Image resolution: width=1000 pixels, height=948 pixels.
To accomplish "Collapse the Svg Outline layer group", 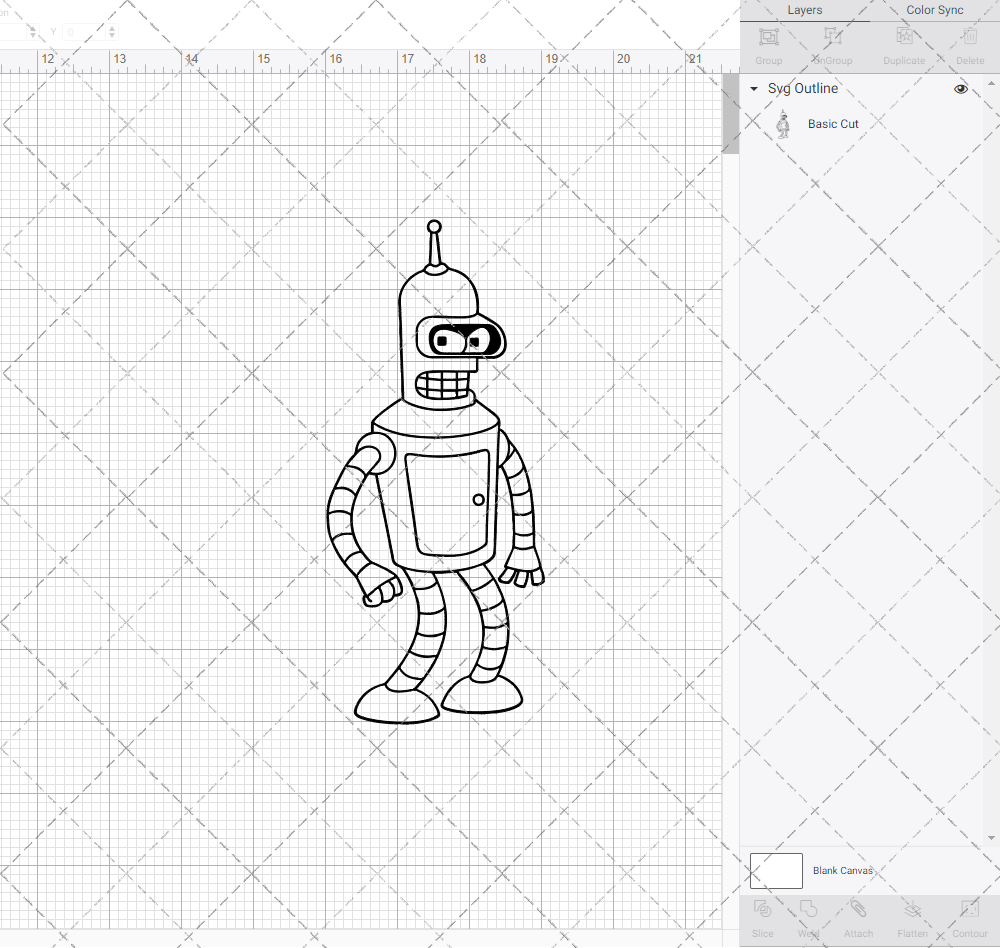I will (x=753, y=88).
